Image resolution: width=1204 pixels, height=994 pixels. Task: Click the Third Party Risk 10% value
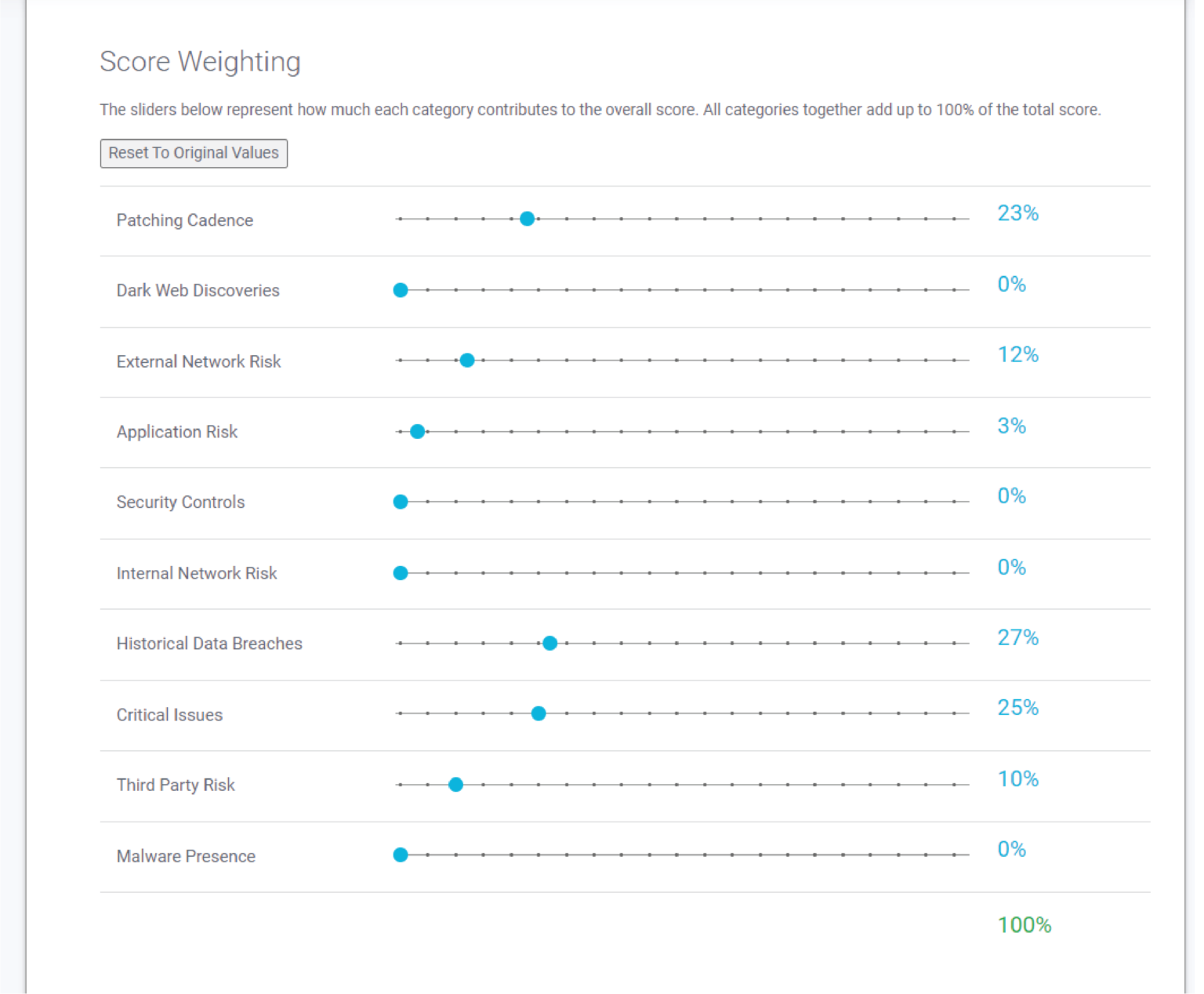[x=1017, y=779]
